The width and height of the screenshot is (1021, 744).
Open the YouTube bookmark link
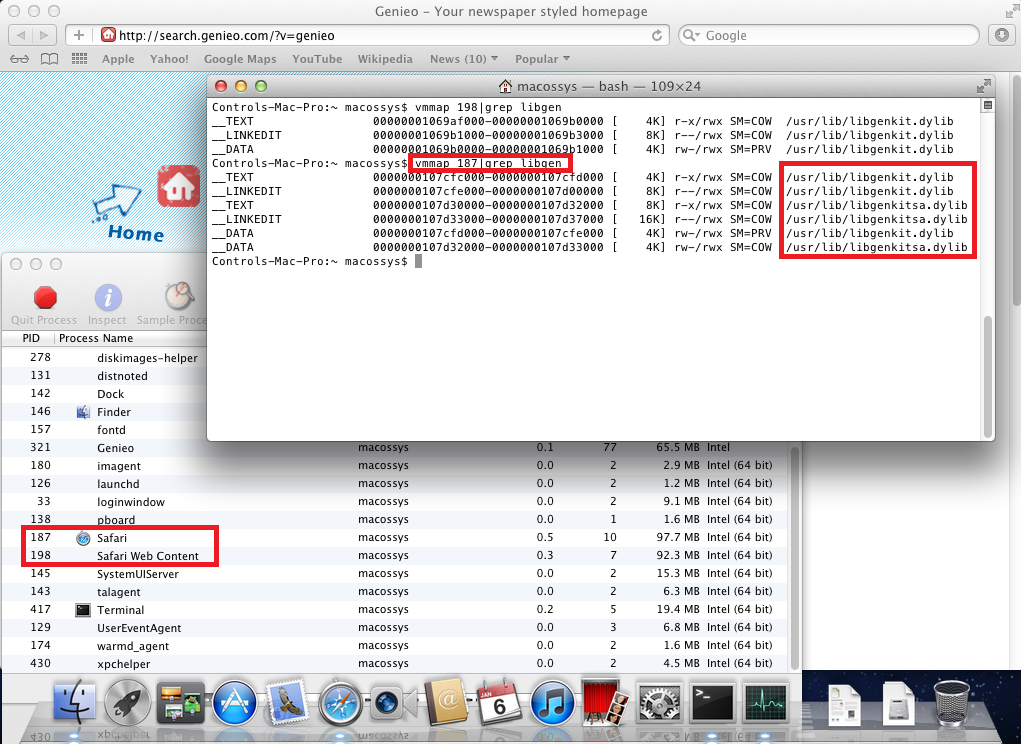click(317, 59)
